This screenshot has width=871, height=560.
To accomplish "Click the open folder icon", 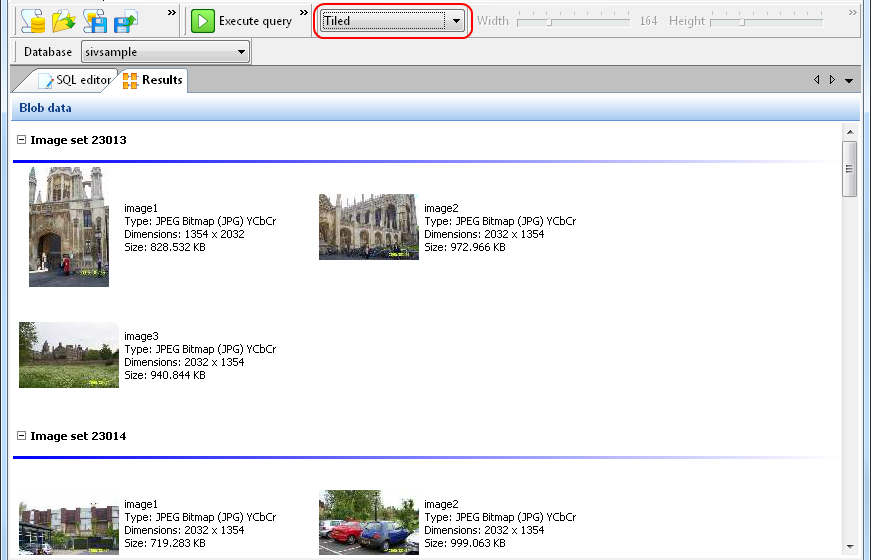I will coord(64,20).
